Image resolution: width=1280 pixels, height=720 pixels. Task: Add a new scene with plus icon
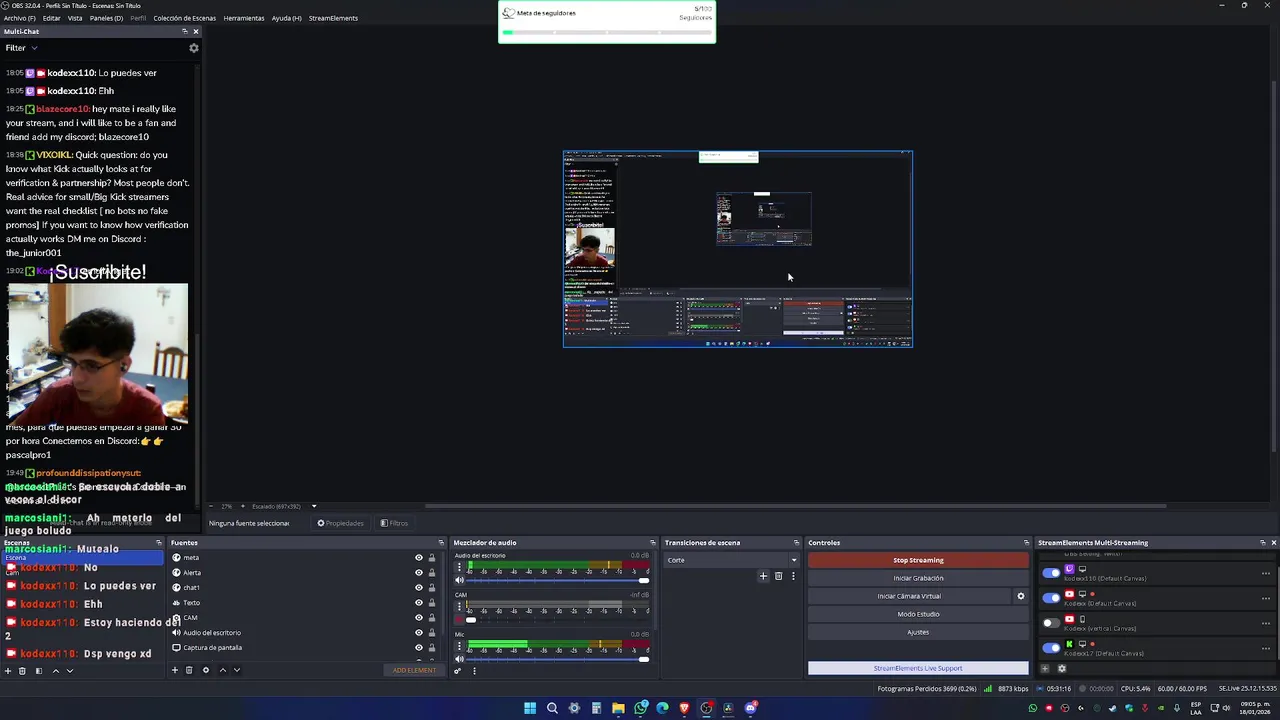8,671
